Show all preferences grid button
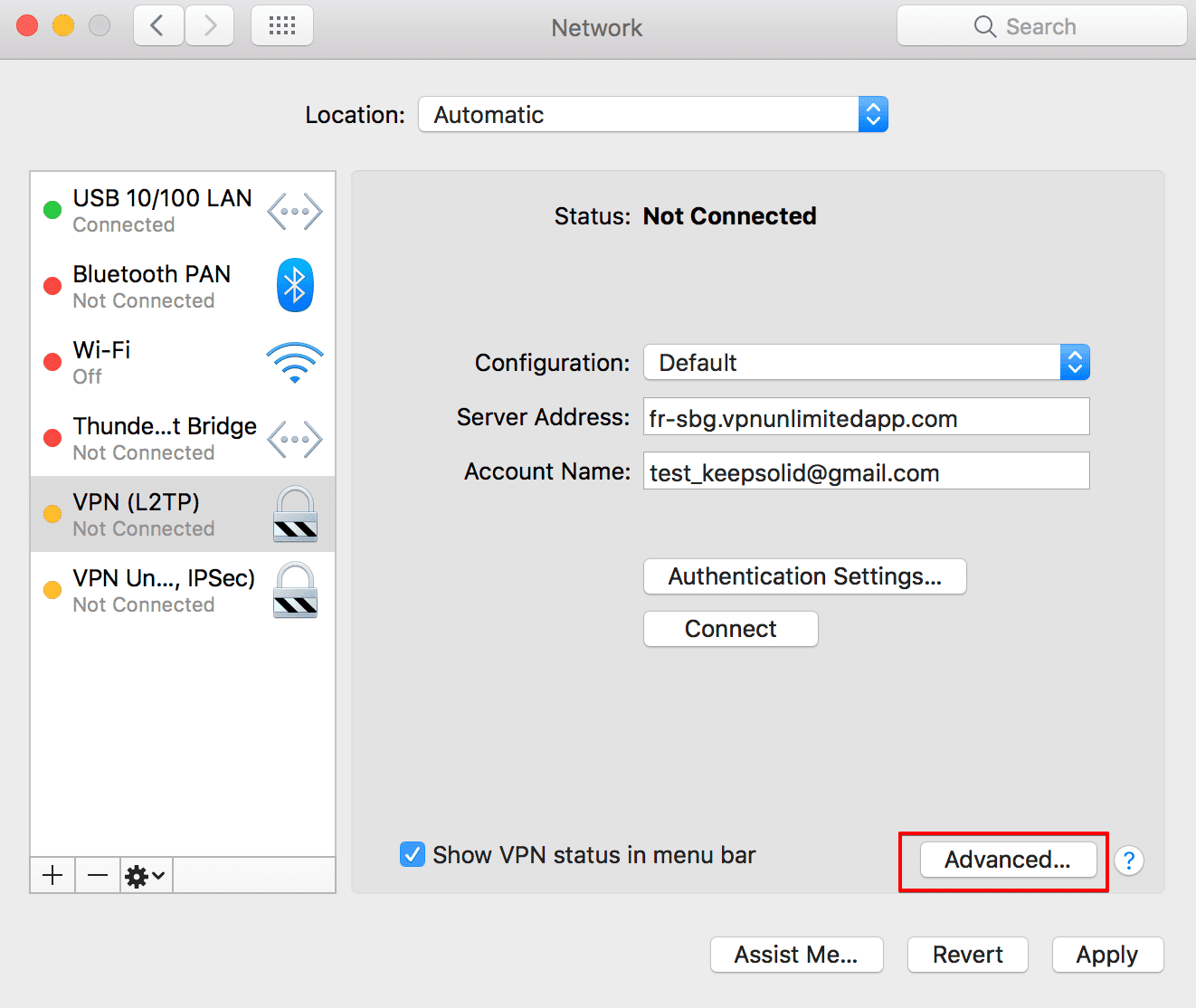 click(282, 26)
